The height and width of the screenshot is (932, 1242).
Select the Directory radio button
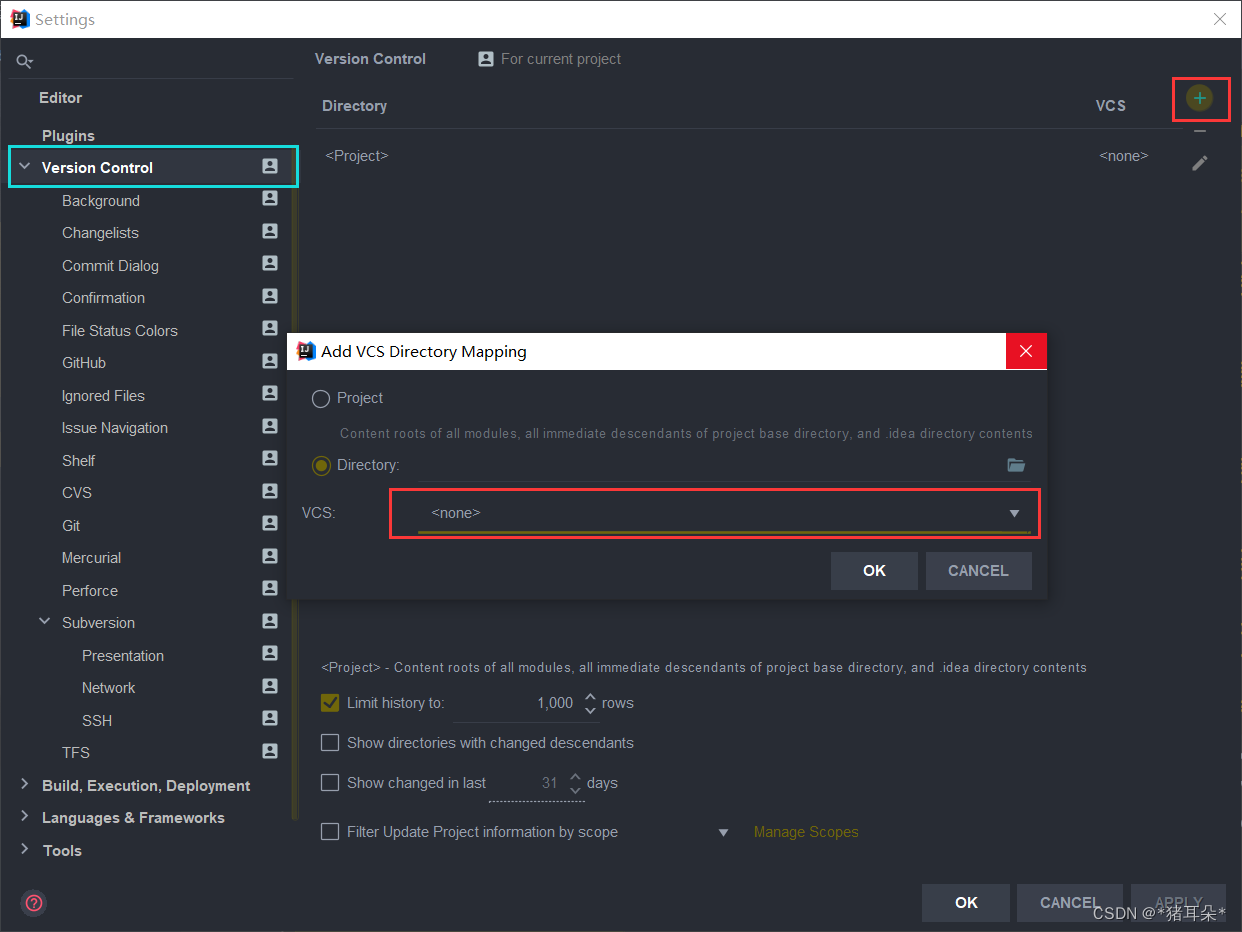click(321, 466)
